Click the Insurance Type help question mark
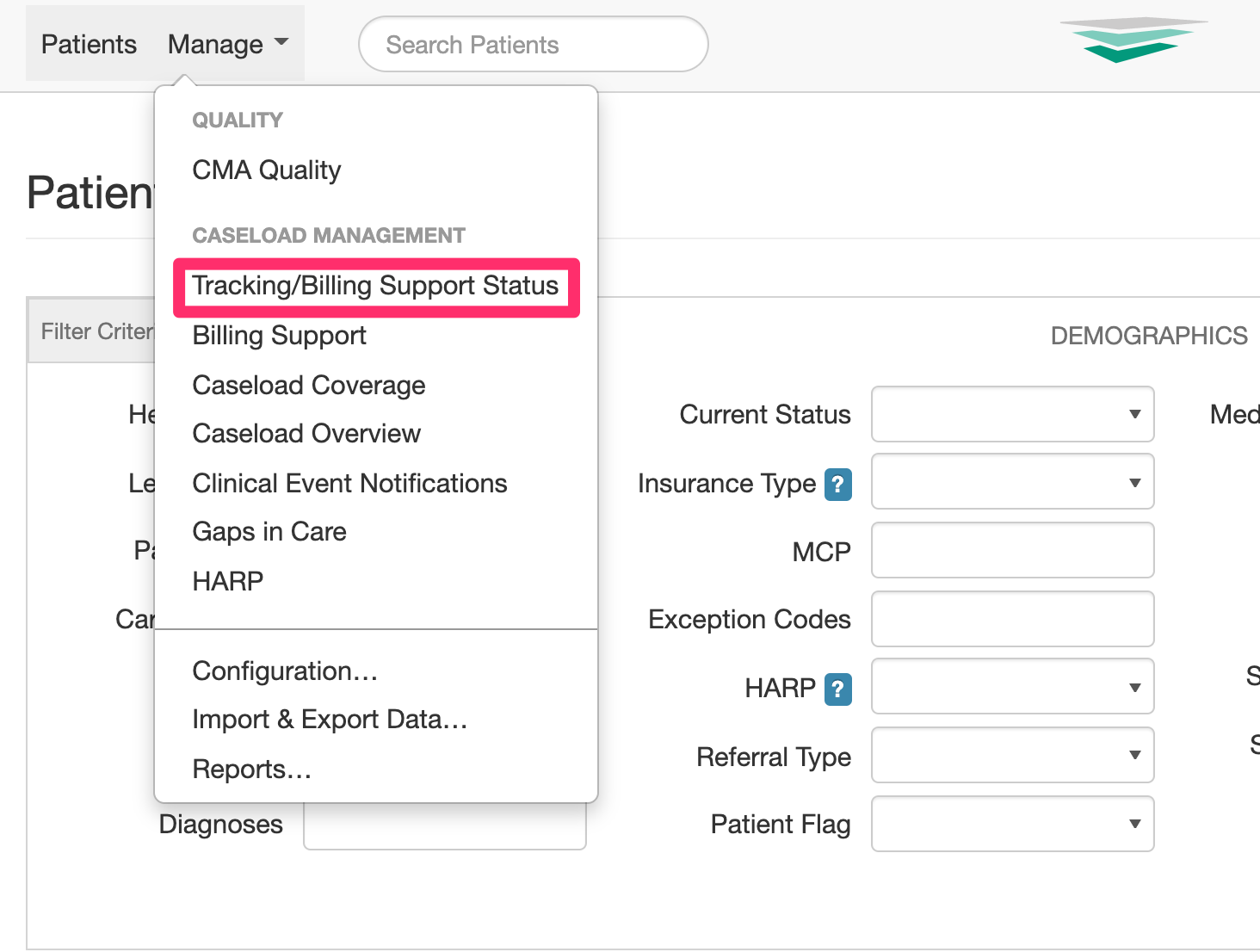 coord(837,485)
